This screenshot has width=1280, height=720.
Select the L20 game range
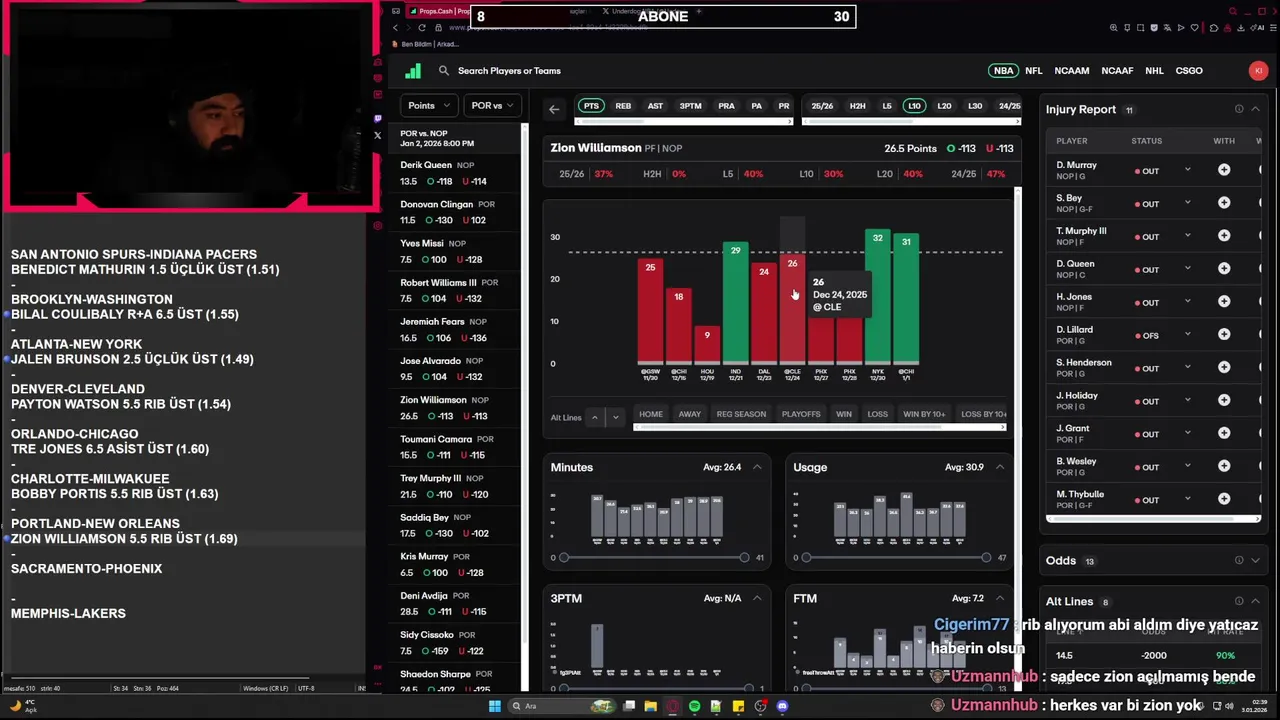pyautogui.click(x=944, y=106)
